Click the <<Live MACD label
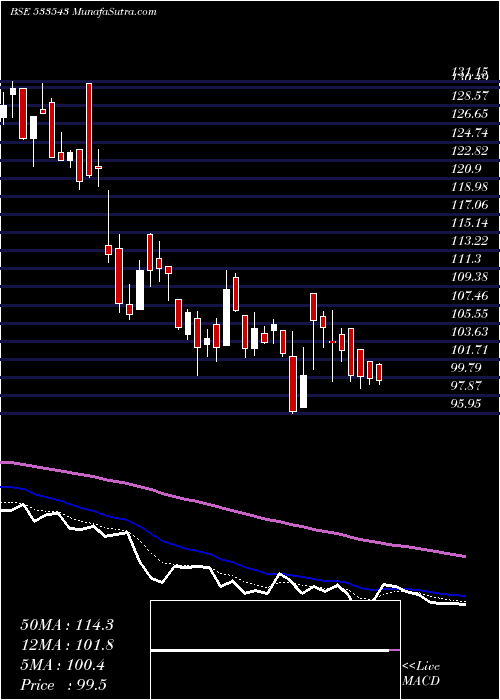The image size is (500, 700). (421, 674)
